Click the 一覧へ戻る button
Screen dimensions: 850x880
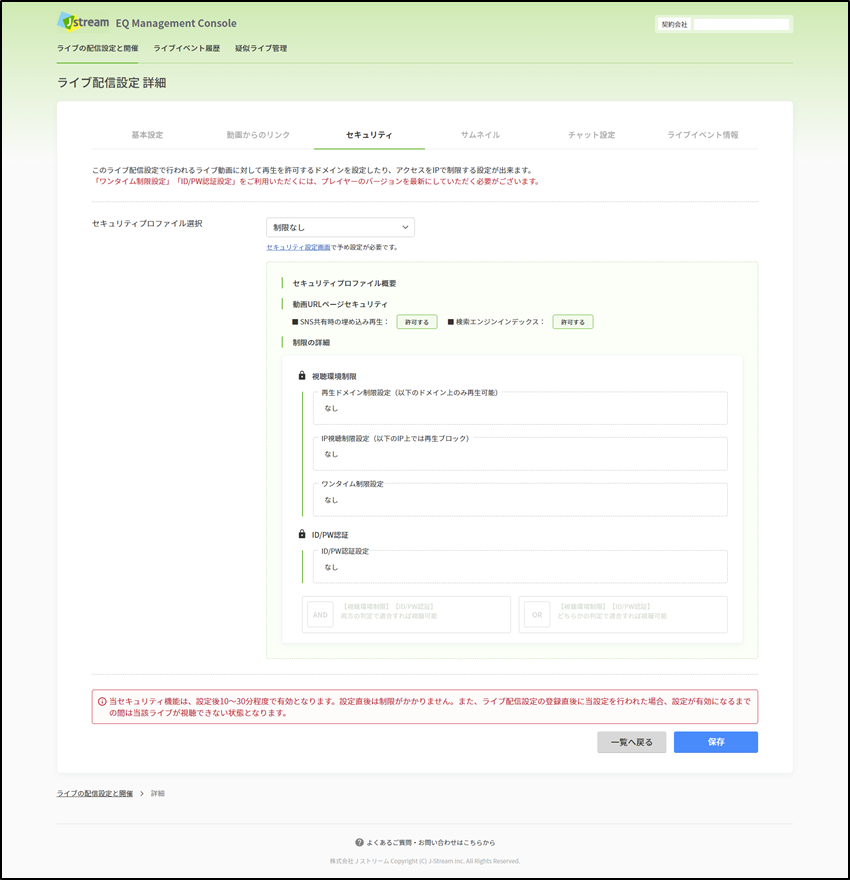(632, 742)
